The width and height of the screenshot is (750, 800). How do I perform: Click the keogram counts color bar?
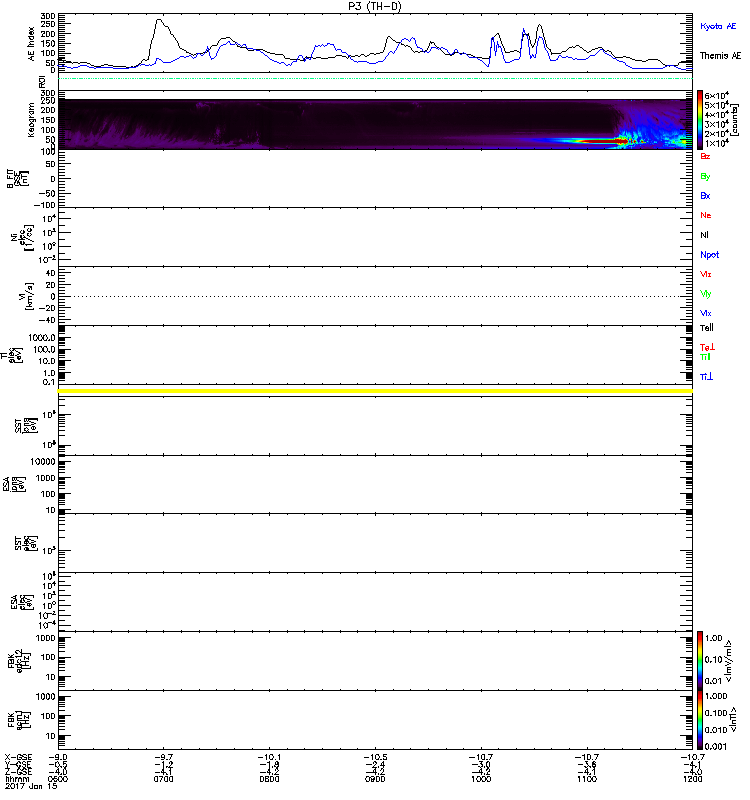tap(700, 120)
